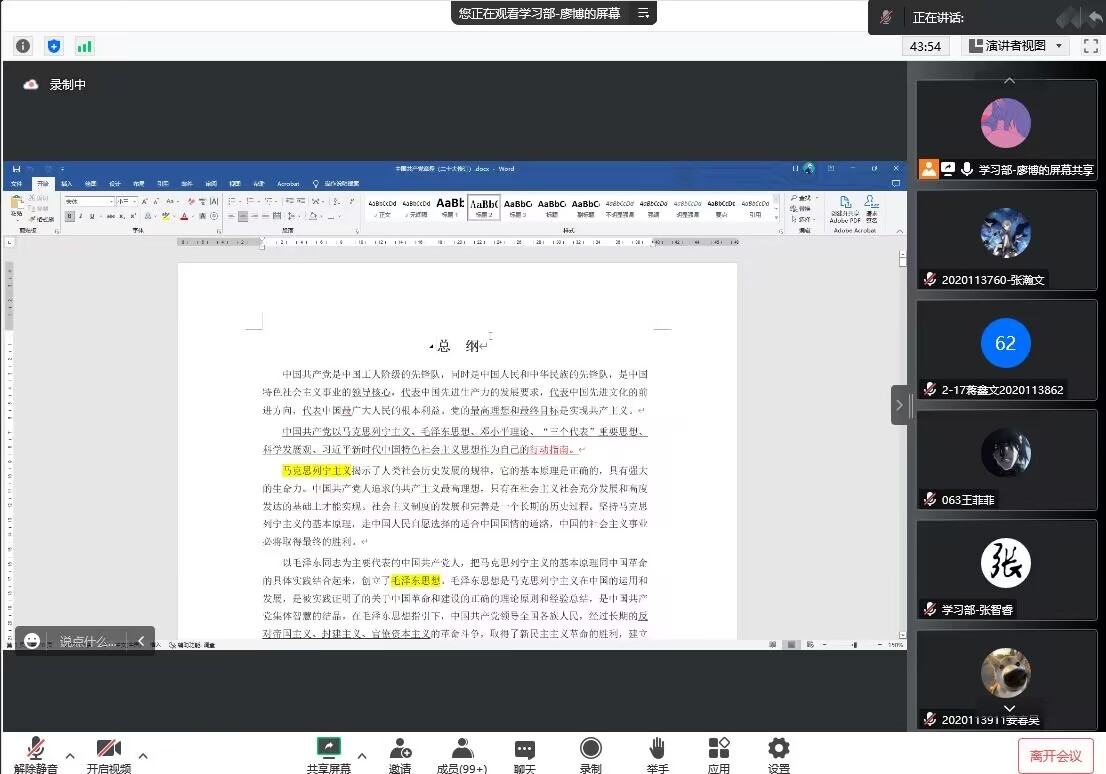Open the 设置 settings gear

(x=778, y=754)
